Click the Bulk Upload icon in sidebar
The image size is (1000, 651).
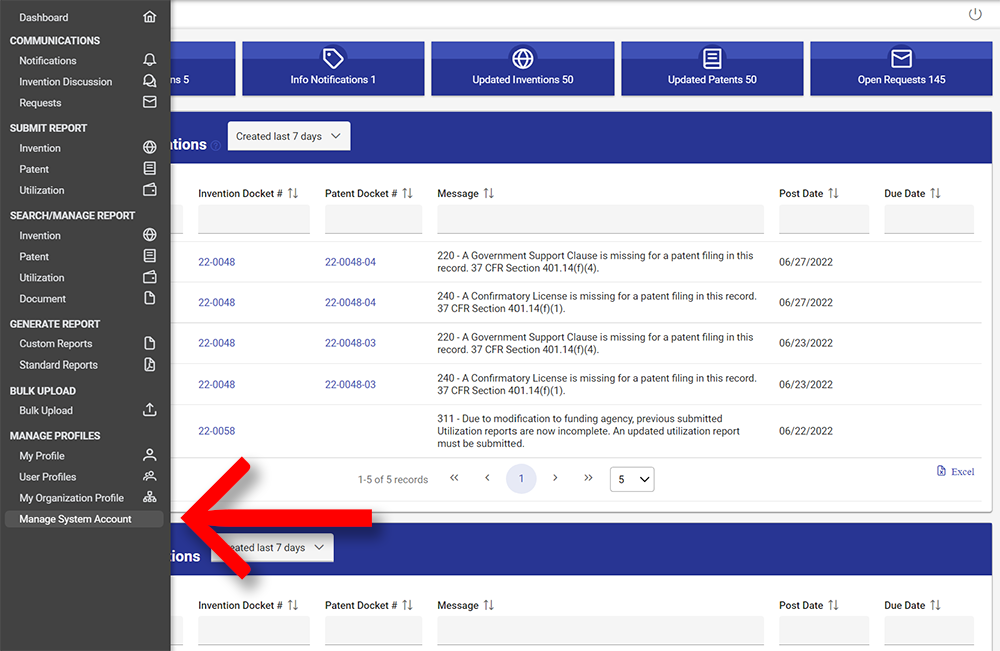150,410
